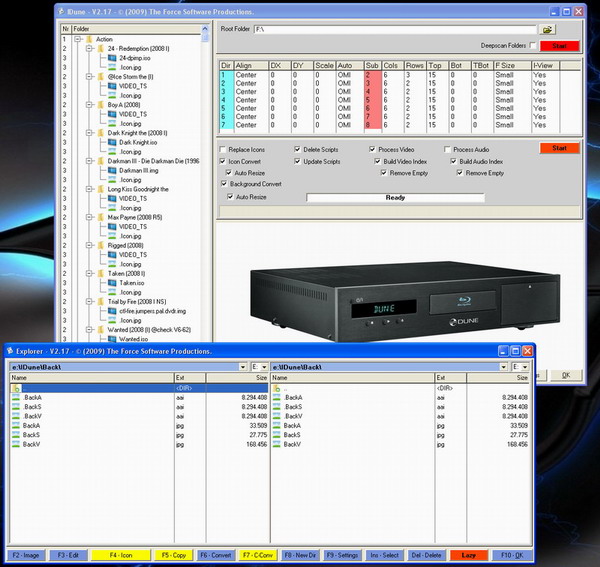The width and height of the screenshot is (600, 567).
Task: Click F5 - Copy button
Action: [173, 555]
